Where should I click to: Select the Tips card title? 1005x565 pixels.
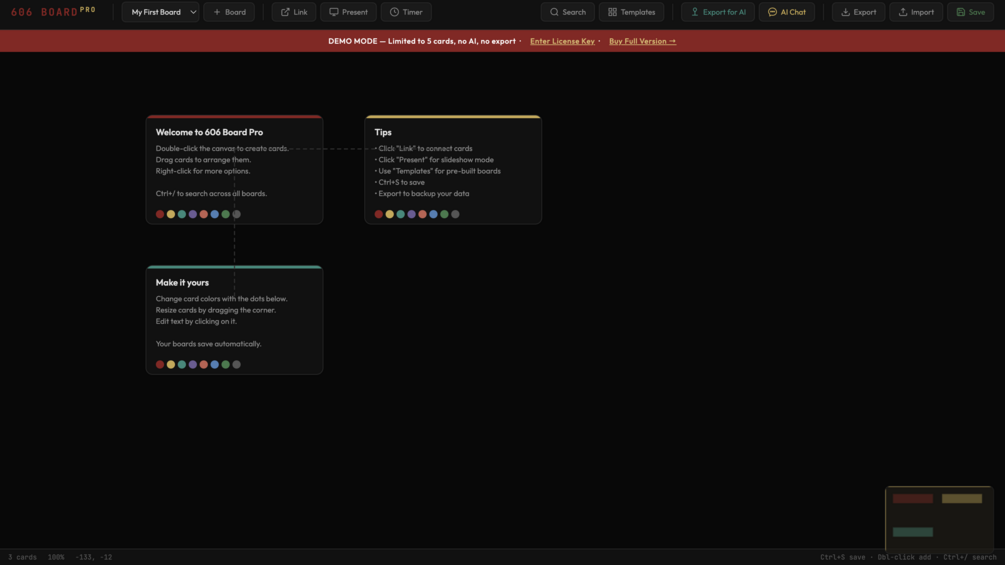point(383,132)
